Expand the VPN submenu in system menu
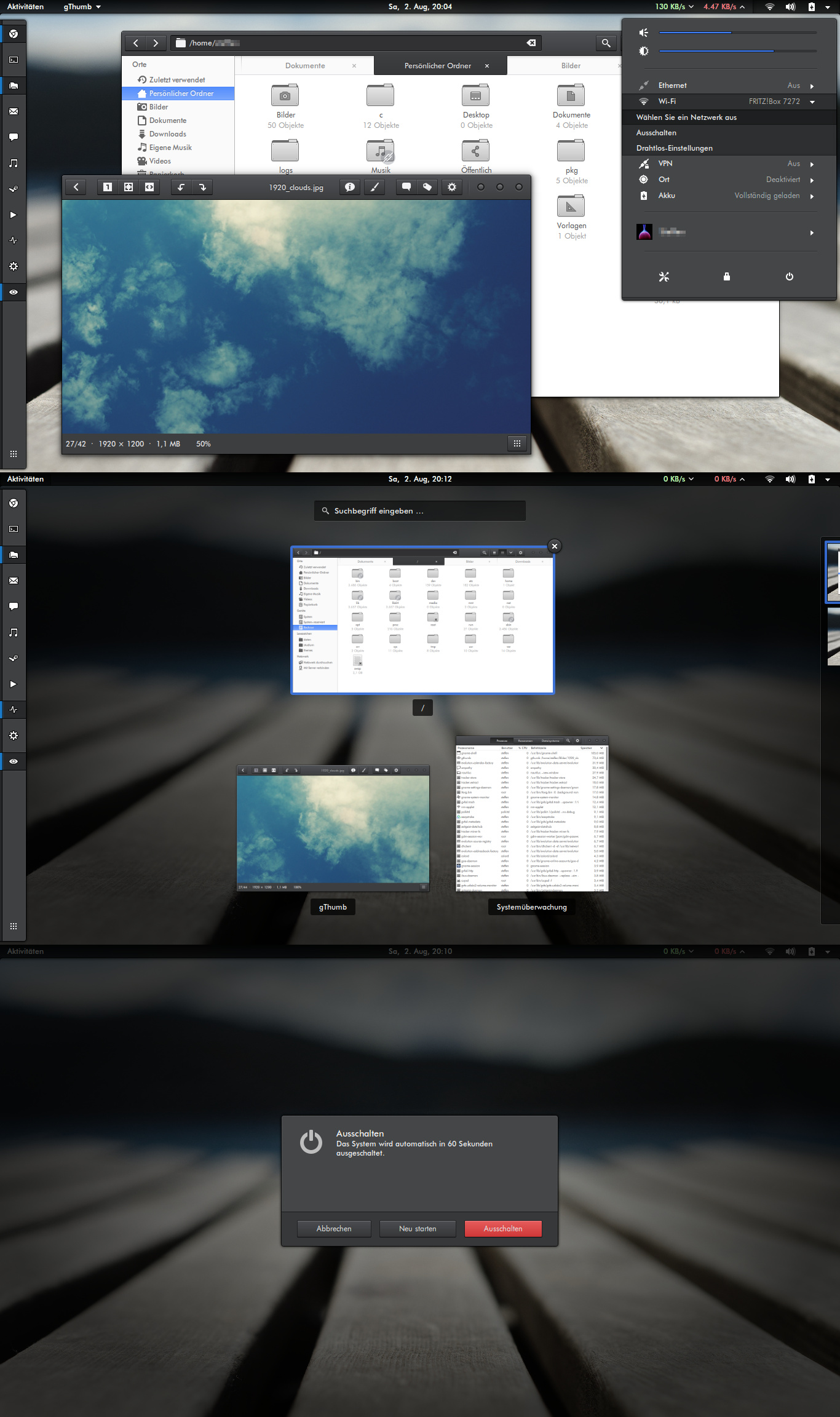 pyautogui.click(x=812, y=164)
